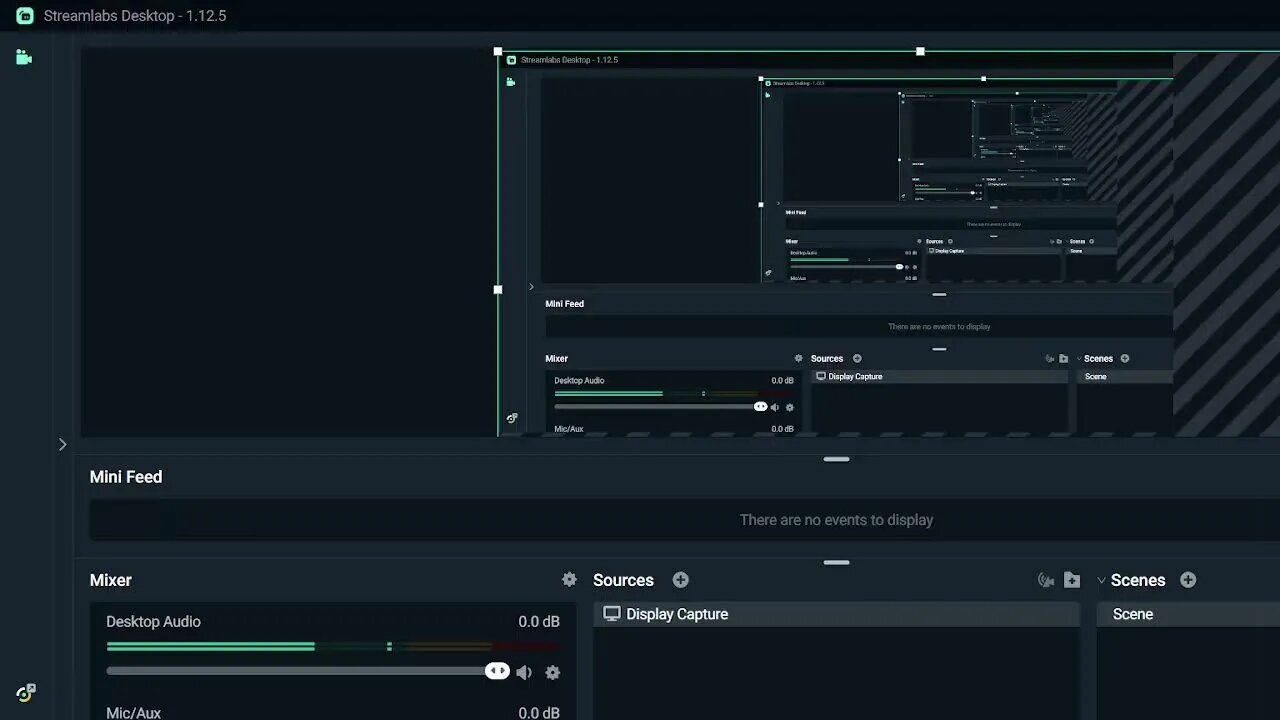The image size is (1280, 720).
Task: Click the divider handle above Mini Feed
Action: pos(836,459)
